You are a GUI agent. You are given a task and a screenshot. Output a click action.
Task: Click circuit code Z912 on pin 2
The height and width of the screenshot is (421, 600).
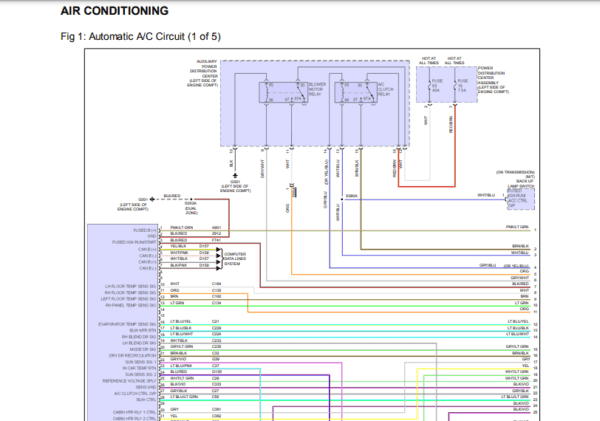point(217,233)
